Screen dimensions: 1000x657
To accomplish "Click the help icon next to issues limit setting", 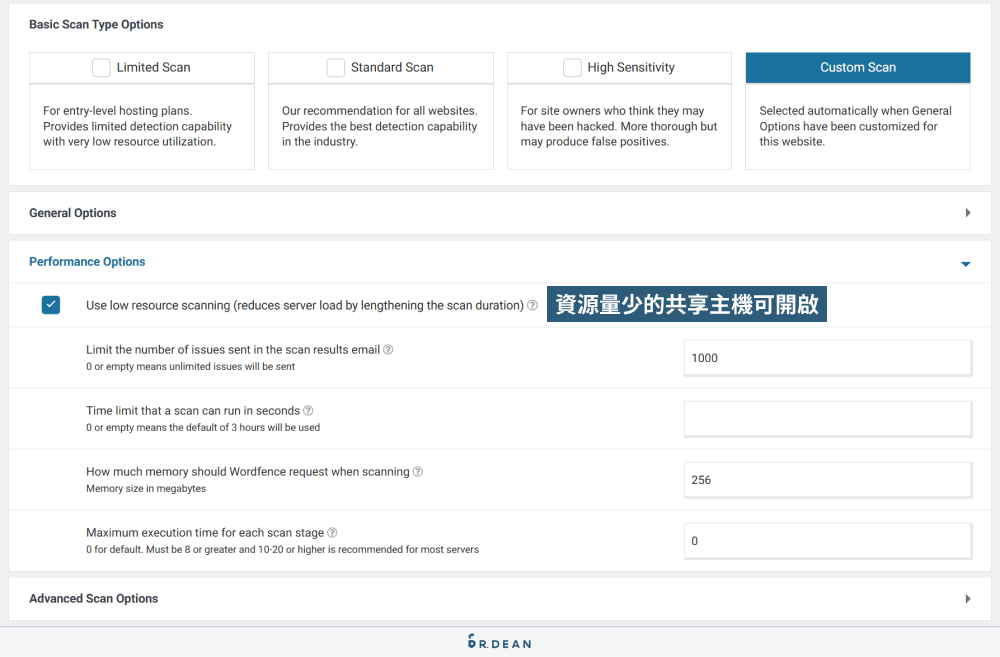I will (x=389, y=349).
